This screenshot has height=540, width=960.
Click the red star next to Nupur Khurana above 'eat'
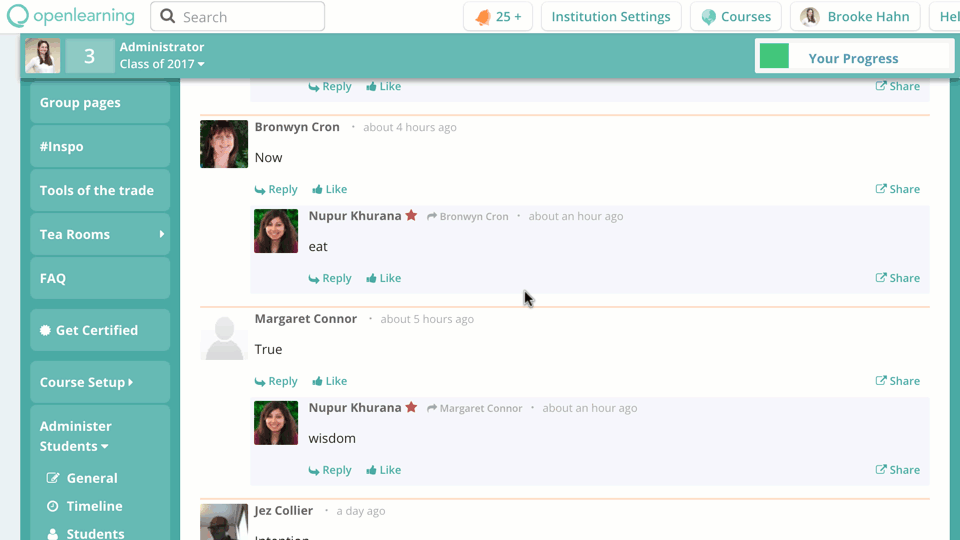click(x=411, y=216)
